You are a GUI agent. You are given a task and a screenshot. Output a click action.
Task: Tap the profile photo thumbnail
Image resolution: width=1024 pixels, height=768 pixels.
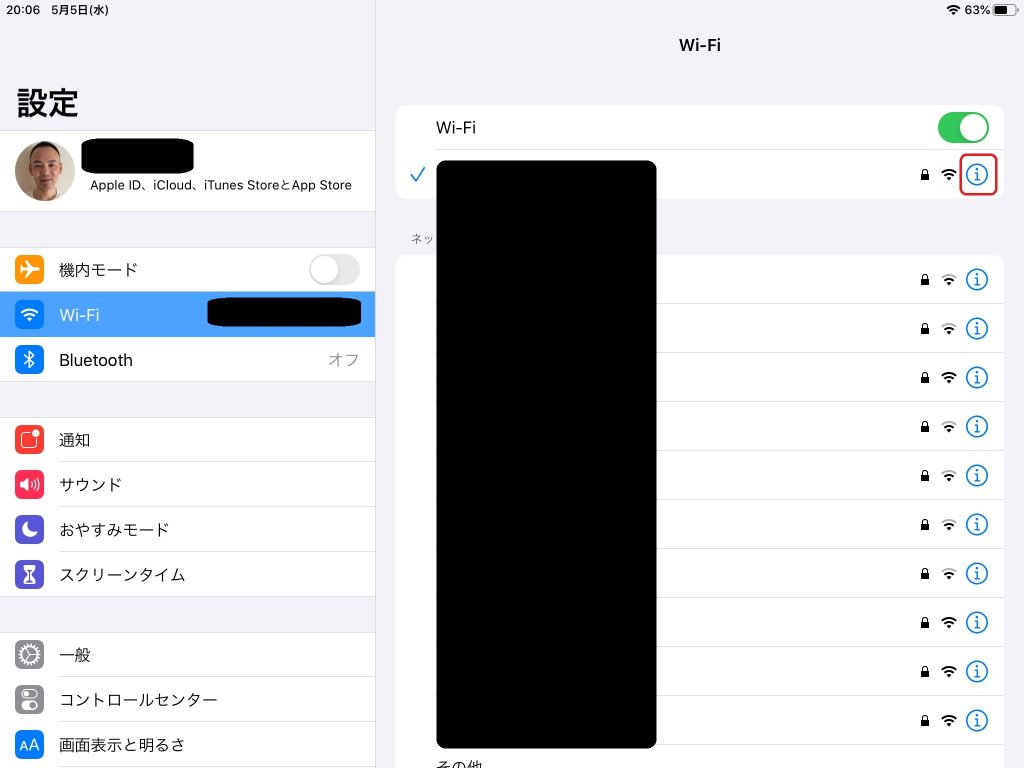coord(45,171)
